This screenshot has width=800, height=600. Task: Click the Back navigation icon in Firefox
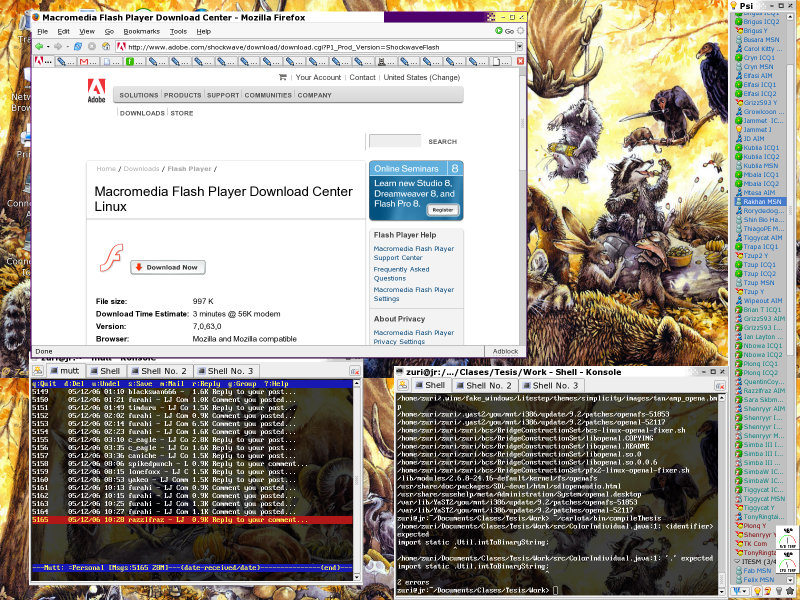point(39,45)
